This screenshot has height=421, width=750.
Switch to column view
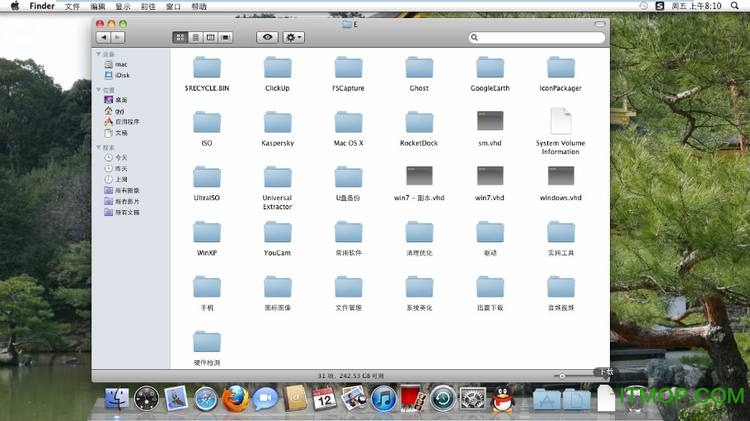coord(210,37)
